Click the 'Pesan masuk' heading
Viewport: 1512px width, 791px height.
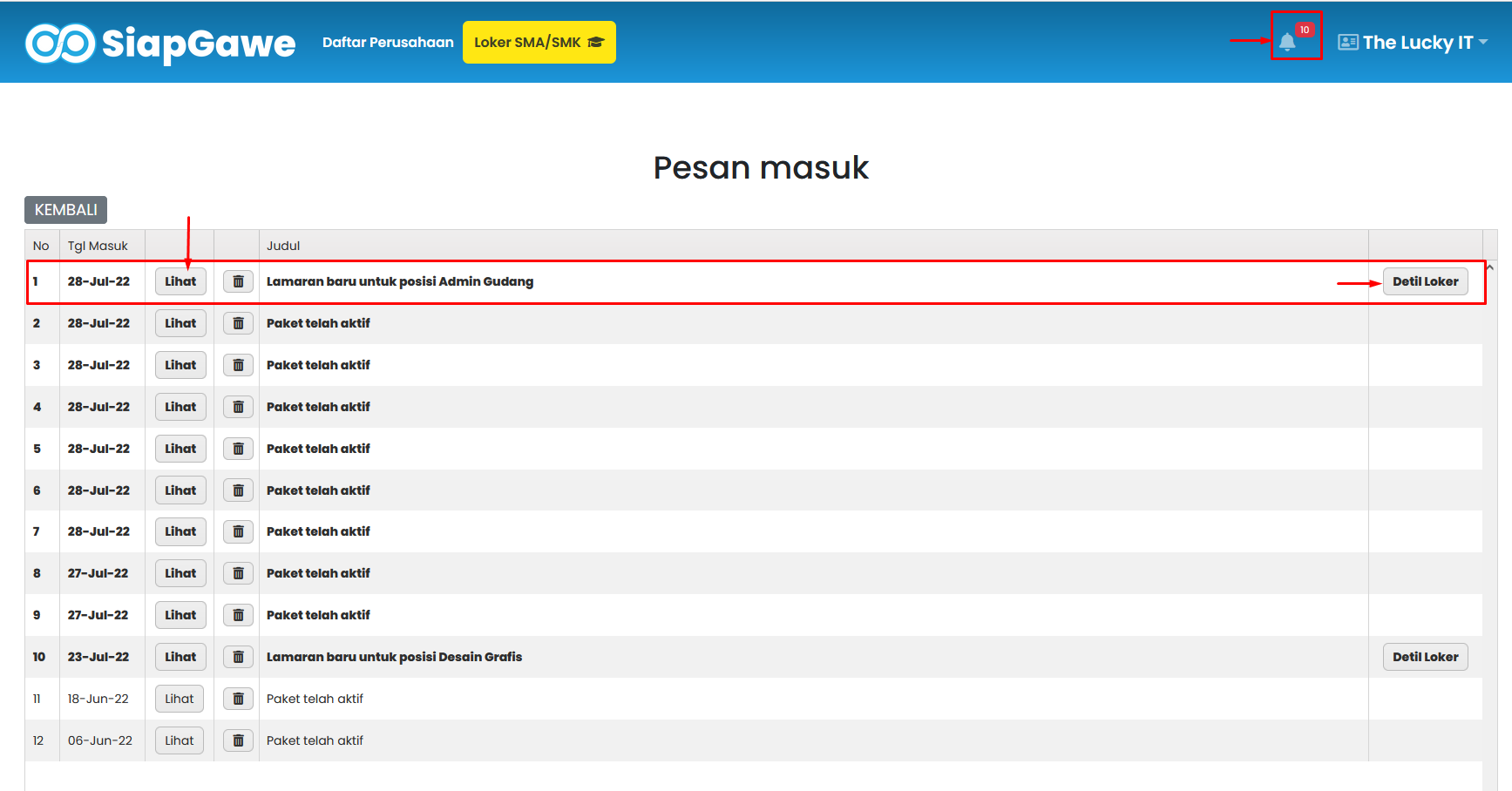[761, 167]
